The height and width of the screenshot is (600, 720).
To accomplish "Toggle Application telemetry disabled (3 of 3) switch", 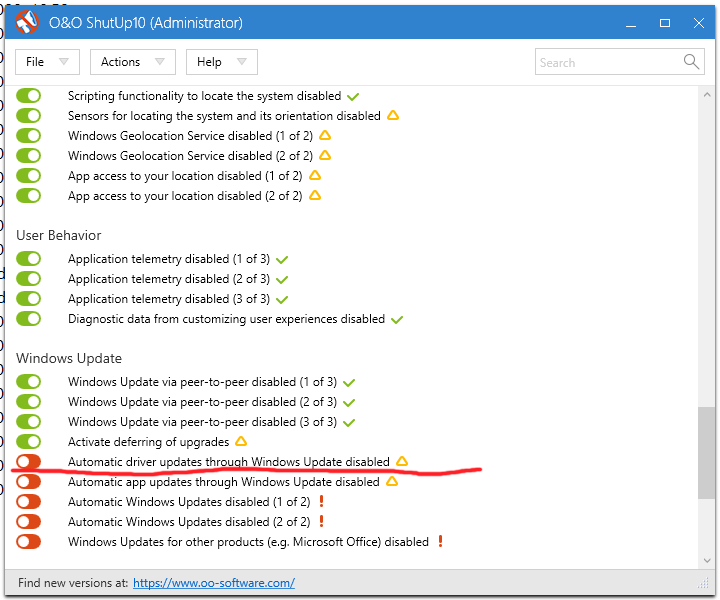I will (28, 298).
